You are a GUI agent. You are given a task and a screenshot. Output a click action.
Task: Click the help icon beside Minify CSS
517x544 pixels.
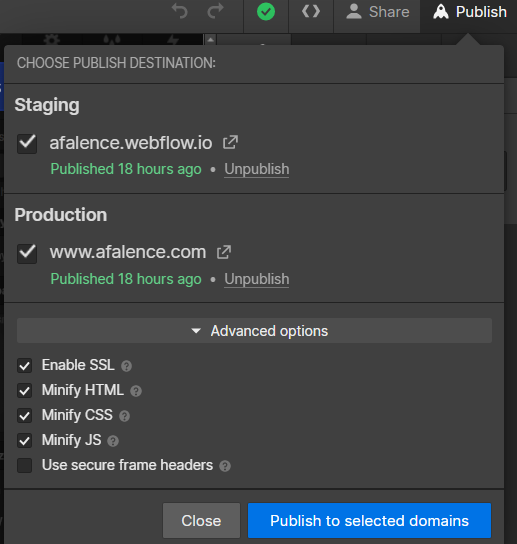(x=124, y=416)
